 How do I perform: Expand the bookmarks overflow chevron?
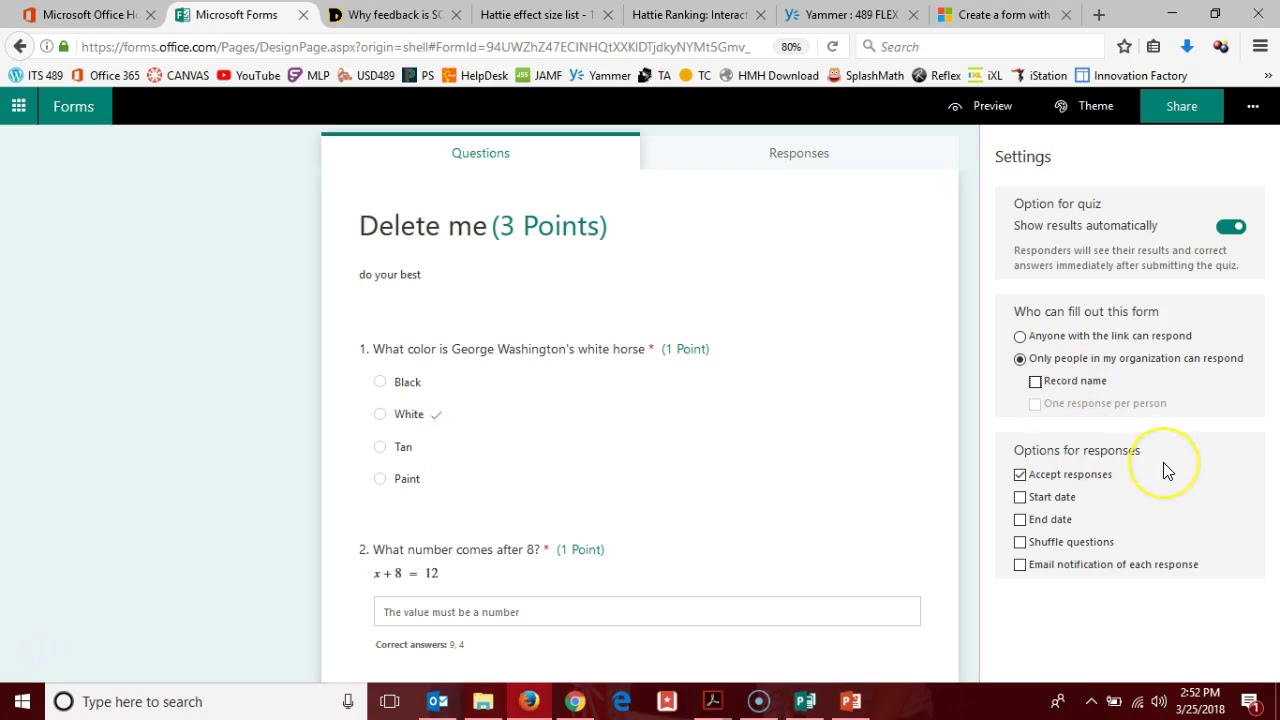[x=1268, y=76]
